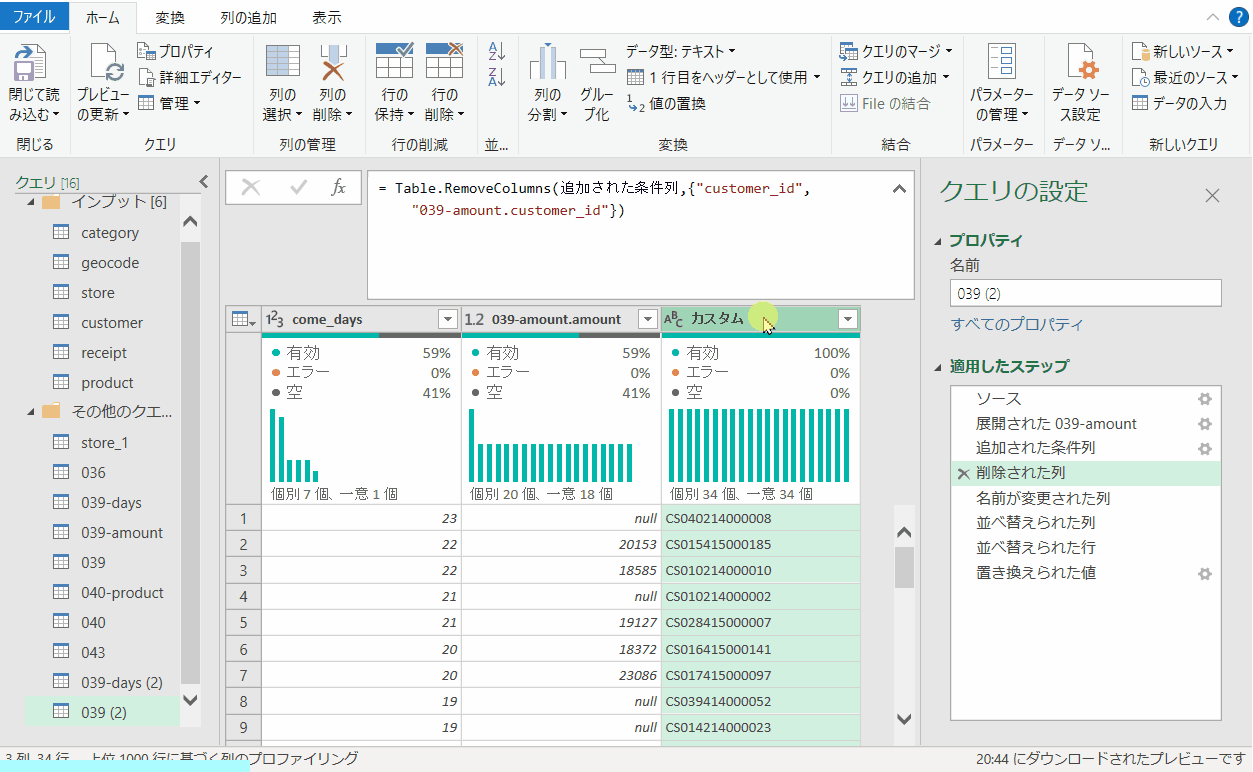Viewport: 1253px width, 772px height.
Task: Open the カスタム column filter dropdown
Action: (847, 318)
